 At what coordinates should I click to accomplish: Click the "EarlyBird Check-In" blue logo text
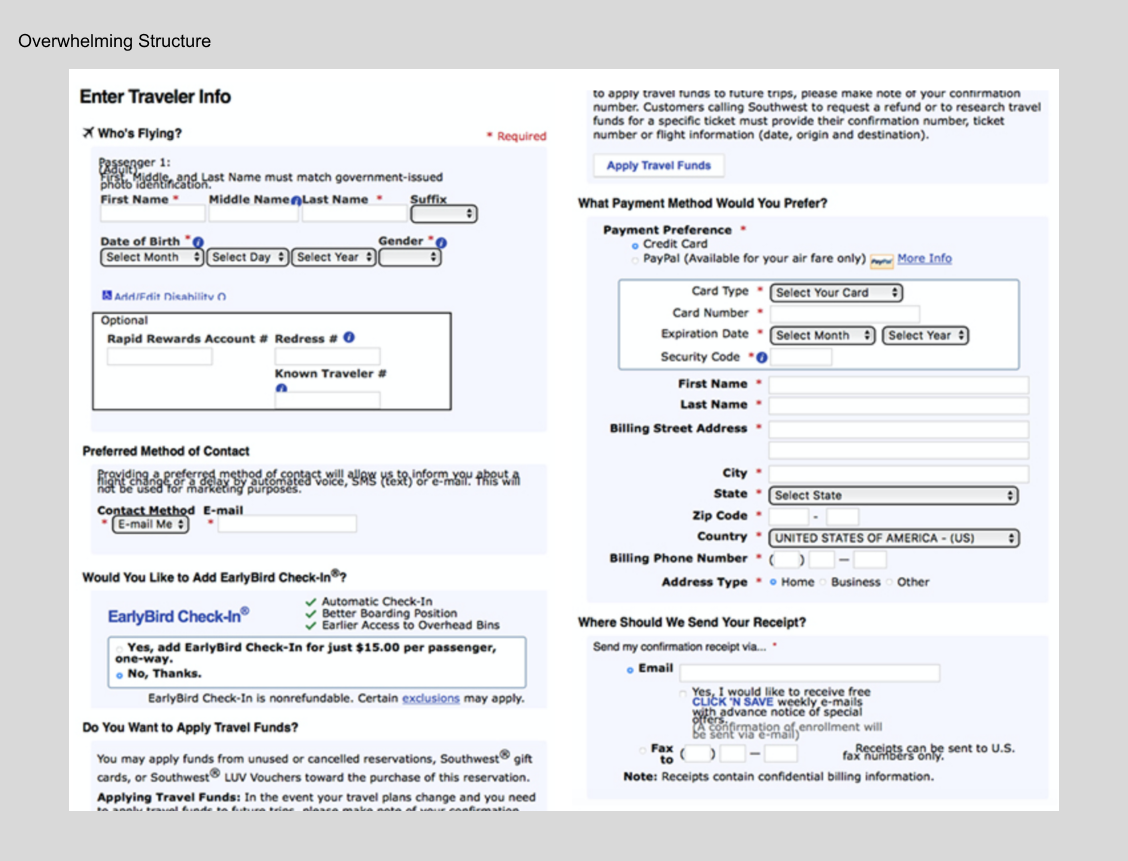tap(178, 616)
